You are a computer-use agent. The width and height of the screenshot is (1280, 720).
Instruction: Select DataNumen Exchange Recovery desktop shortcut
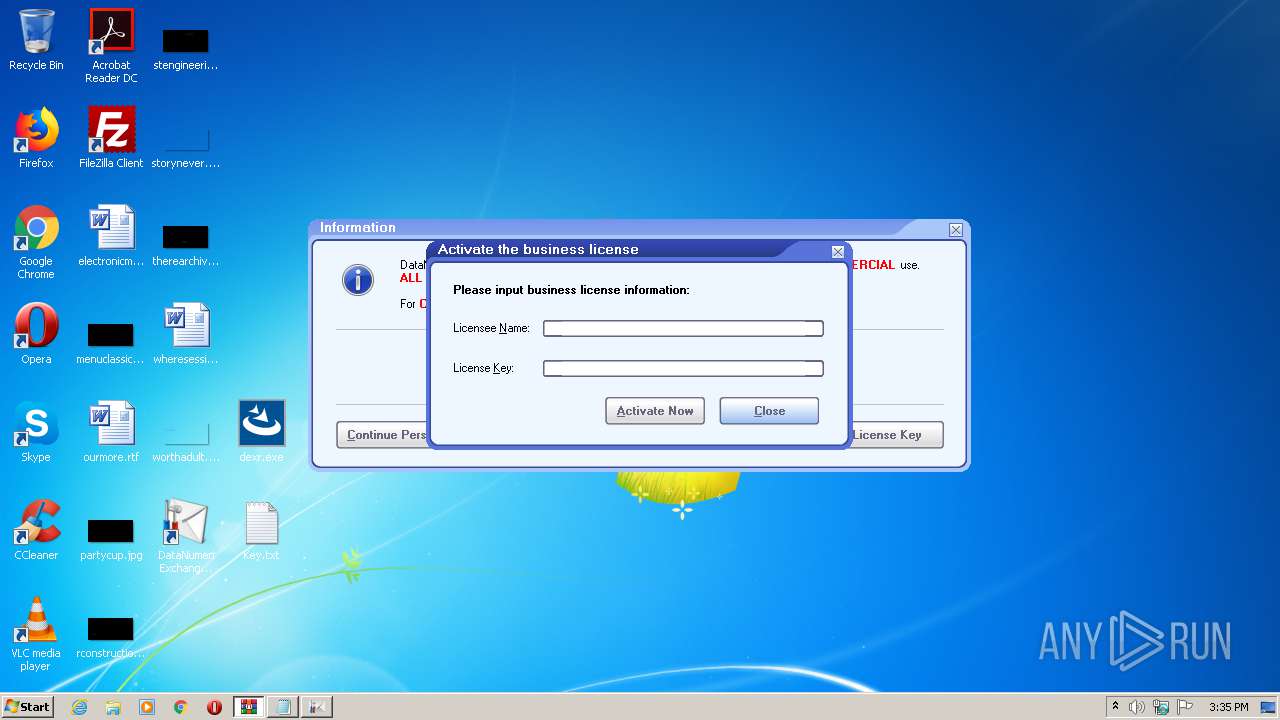click(186, 536)
